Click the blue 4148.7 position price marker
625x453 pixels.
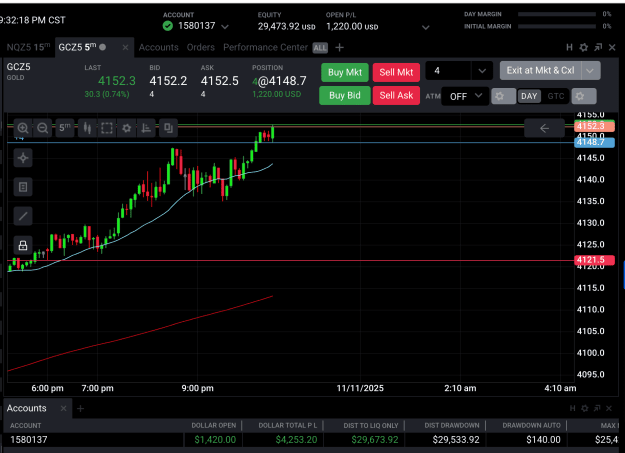click(594, 142)
